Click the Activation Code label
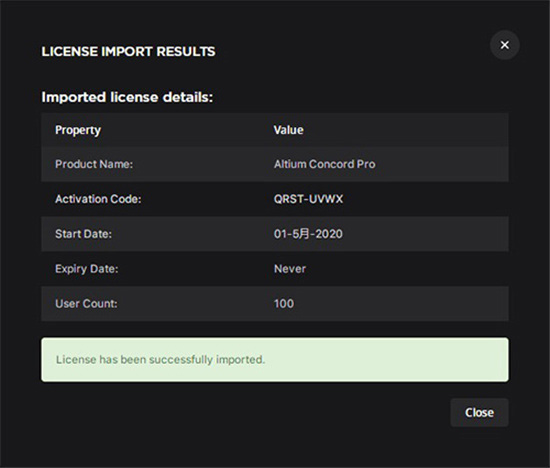The image size is (550, 468). [x=98, y=199]
